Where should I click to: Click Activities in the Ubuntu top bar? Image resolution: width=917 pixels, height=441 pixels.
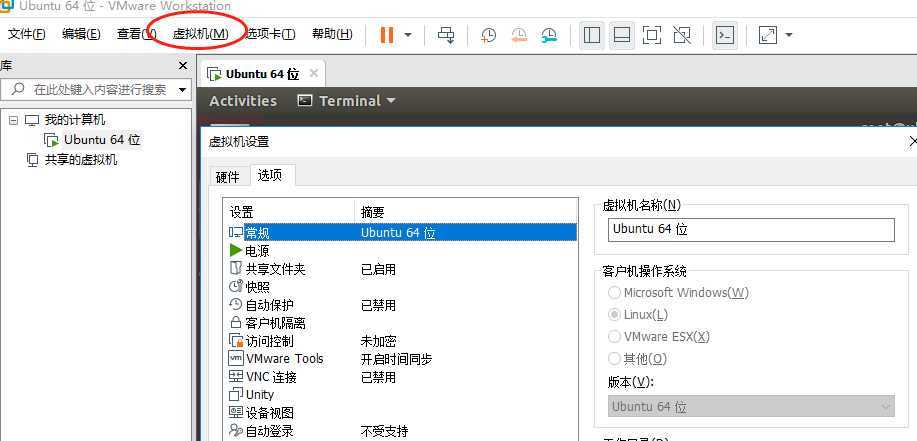click(x=243, y=101)
